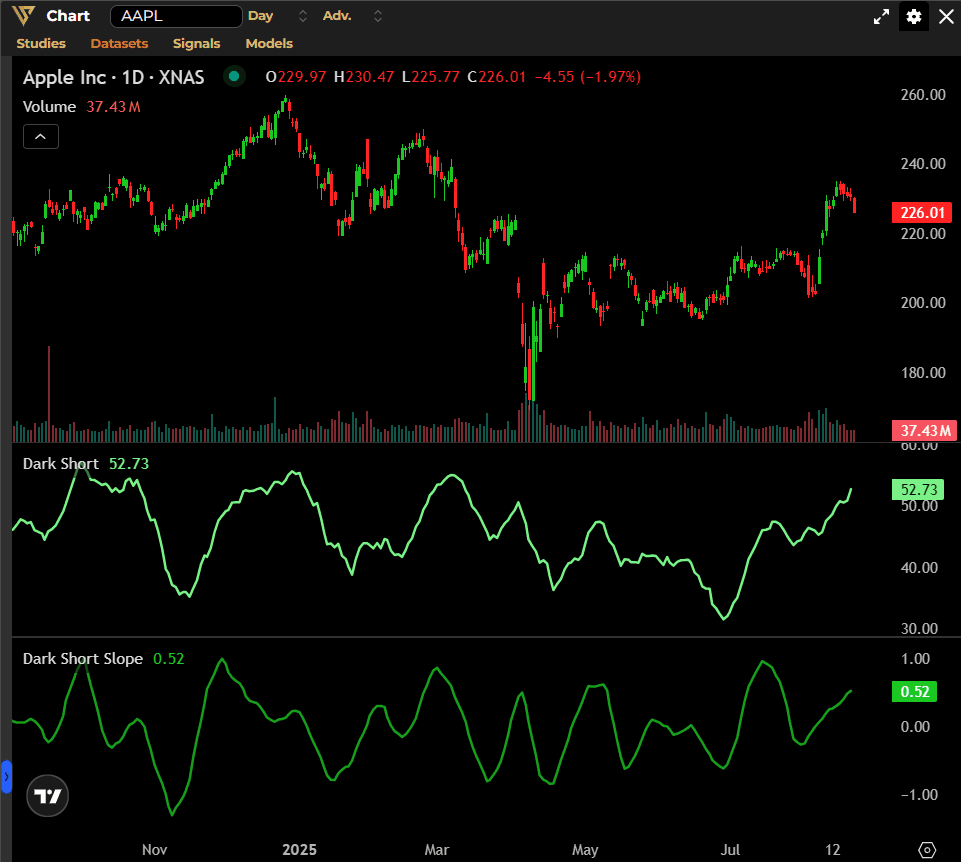Expand chart to fullscreen with arrows icon
Viewport: 961px width, 862px height.
click(x=881, y=17)
